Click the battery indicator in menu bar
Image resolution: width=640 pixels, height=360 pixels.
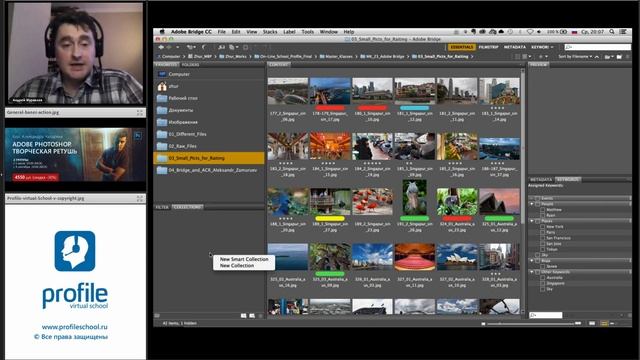564,31
